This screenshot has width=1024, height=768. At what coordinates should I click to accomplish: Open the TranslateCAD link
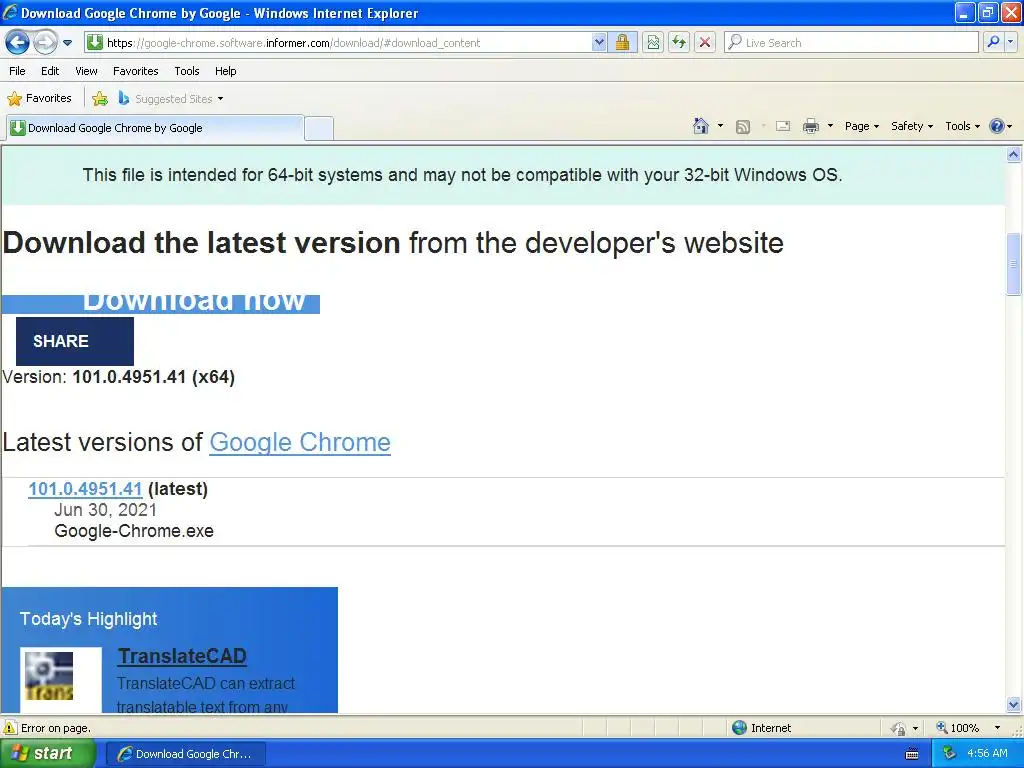pos(182,656)
